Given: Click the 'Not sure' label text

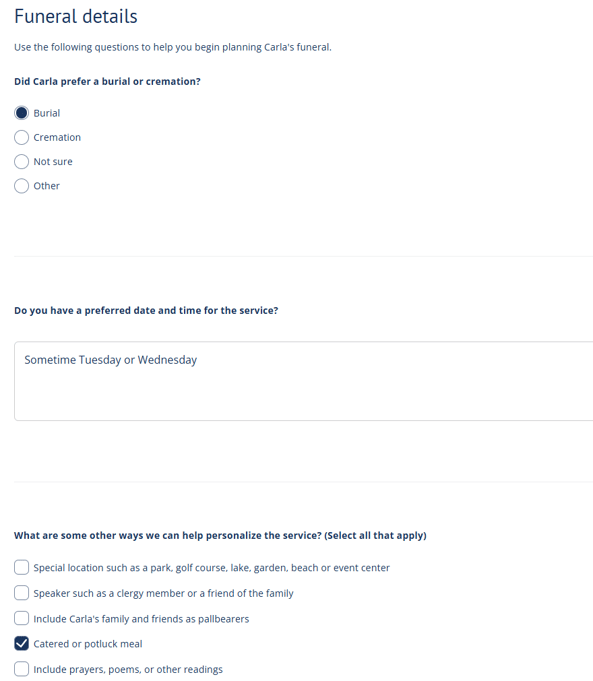Looking at the screenshot, I should coord(53,162).
